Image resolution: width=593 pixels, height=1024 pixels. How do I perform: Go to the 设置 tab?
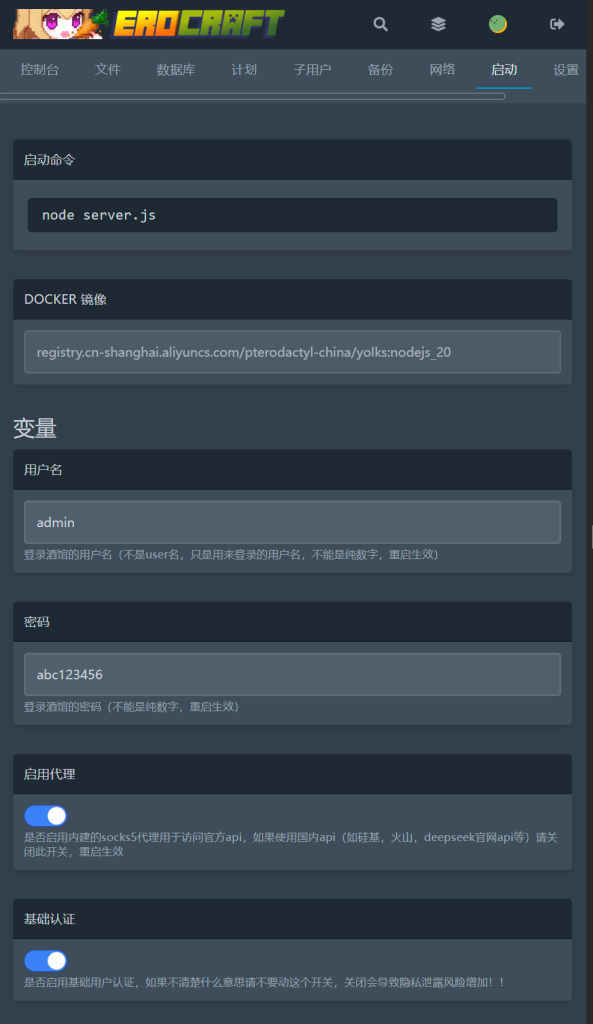pos(566,69)
